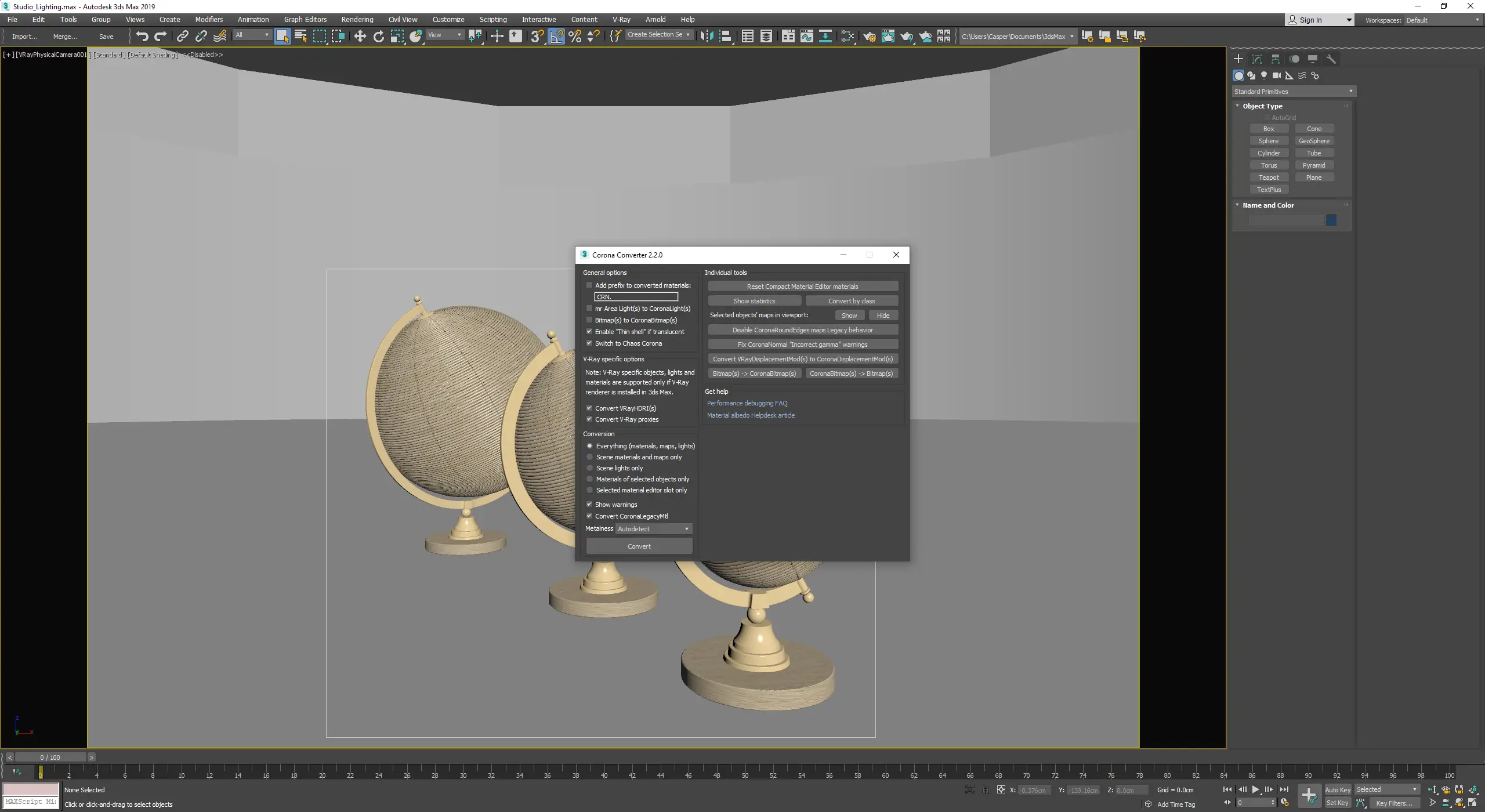Open Performance debugging FAQ link
The width and height of the screenshot is (1485, 812).
pos(747,403)
